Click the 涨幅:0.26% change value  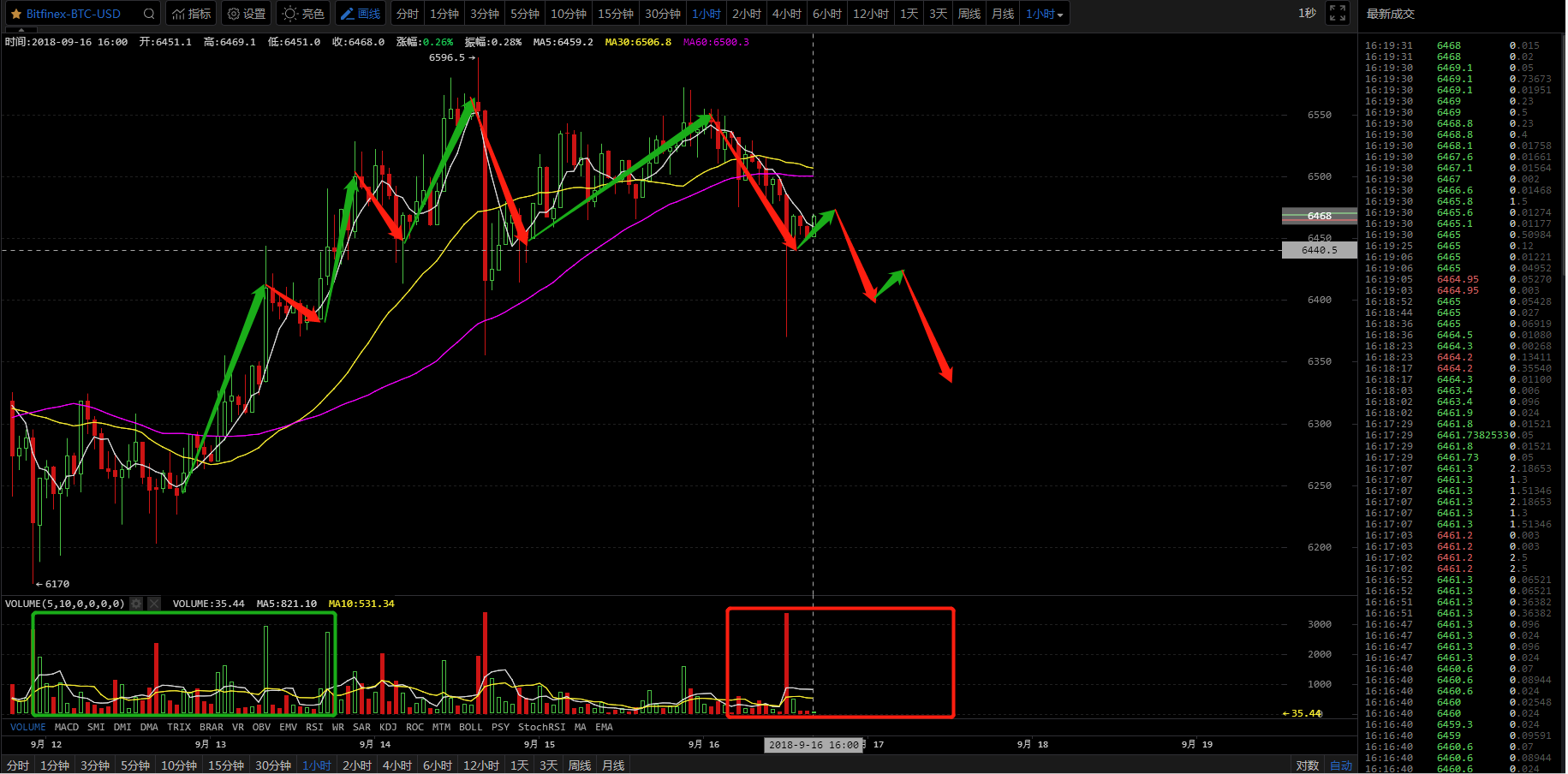(425, 42)
